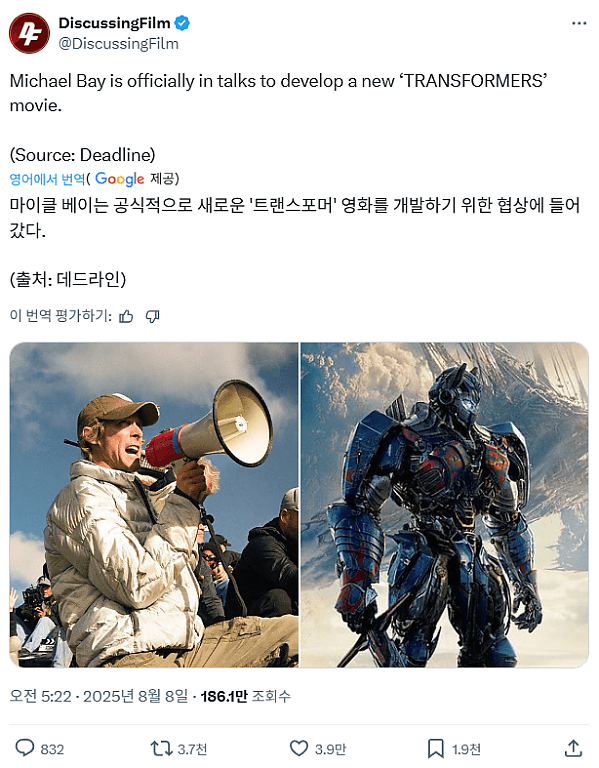Click the 186.1만 view count

pos(224,696)
